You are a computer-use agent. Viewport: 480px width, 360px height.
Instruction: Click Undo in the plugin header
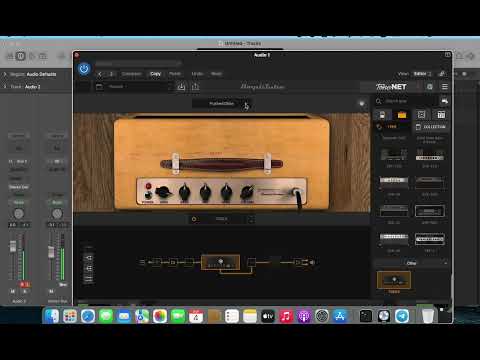[197, 74]
